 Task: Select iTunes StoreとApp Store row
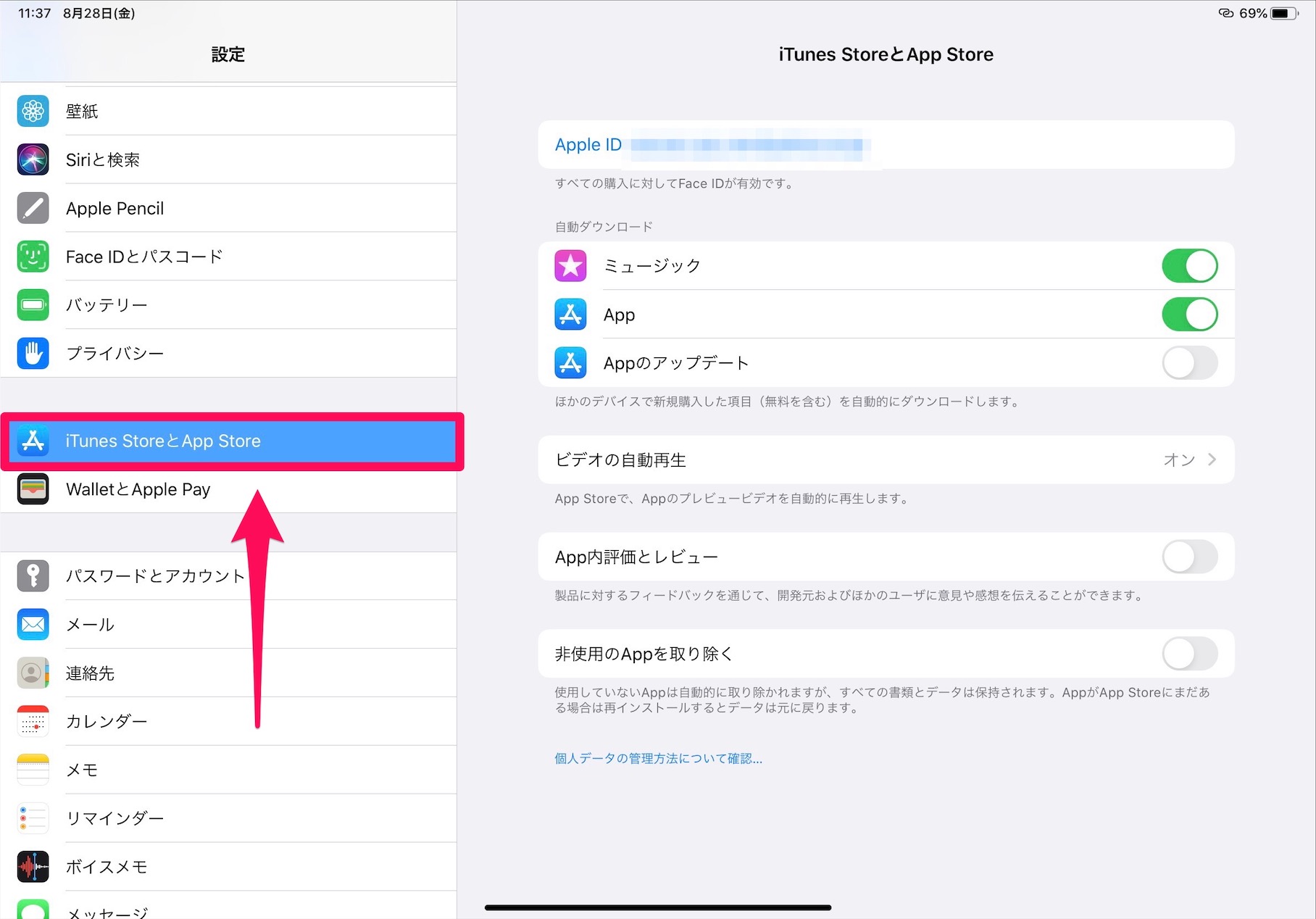(232, 441)
